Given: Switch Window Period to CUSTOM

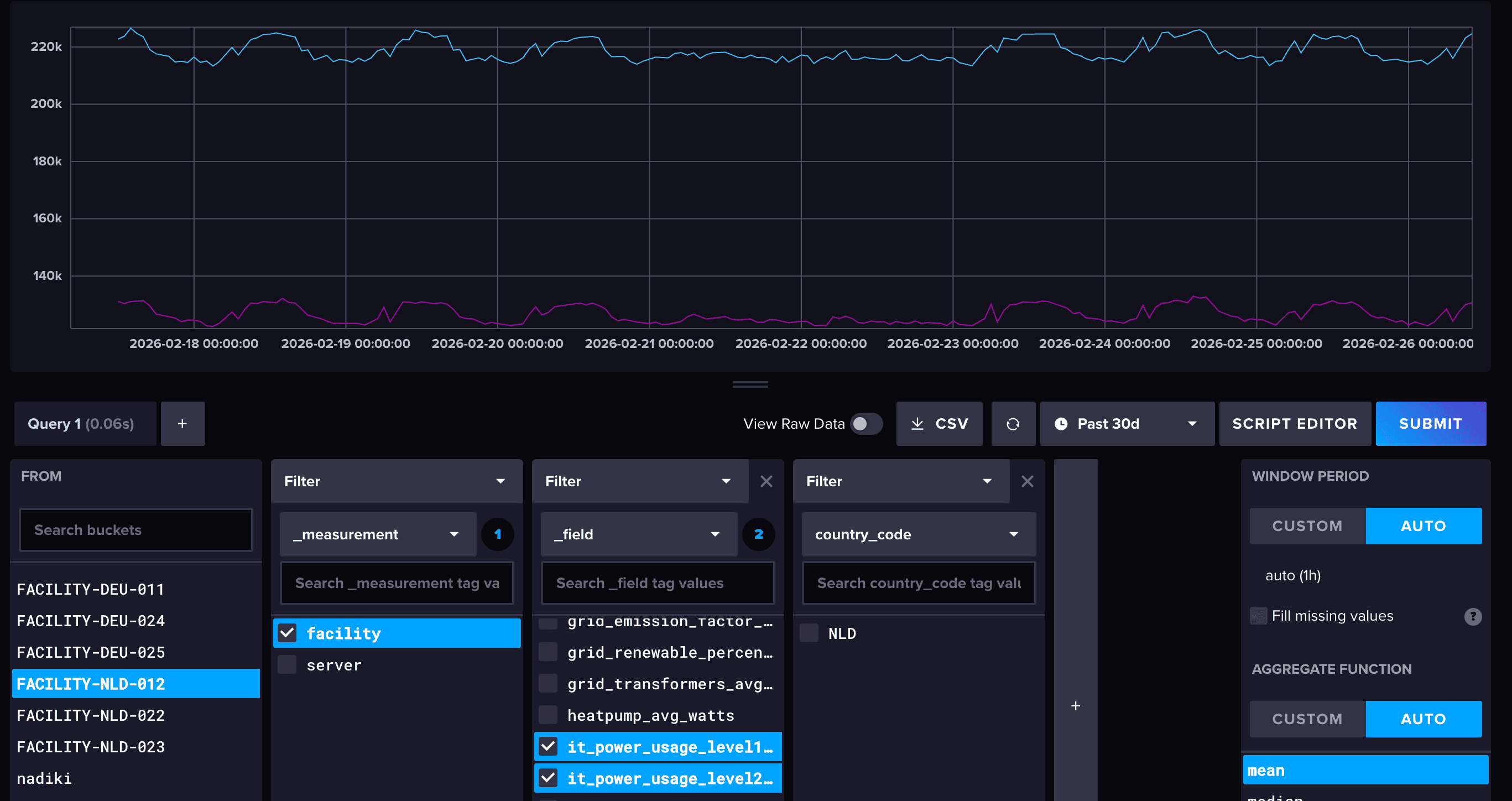Looking at the screenshot, I should pos(1307,526).
